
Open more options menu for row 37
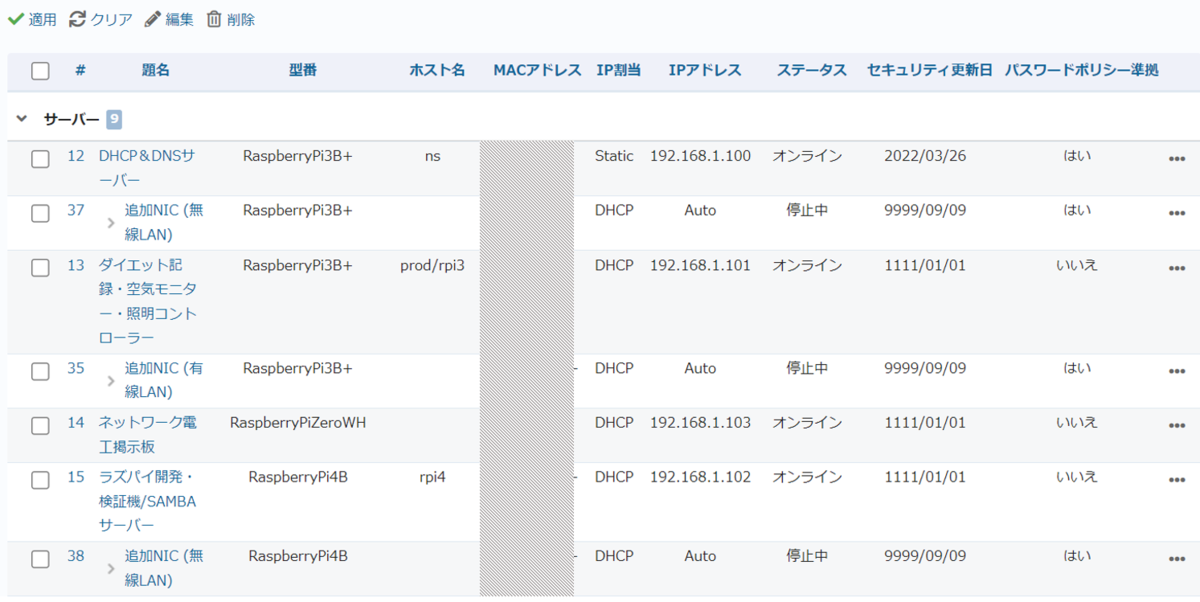[x=1177, y=213]
